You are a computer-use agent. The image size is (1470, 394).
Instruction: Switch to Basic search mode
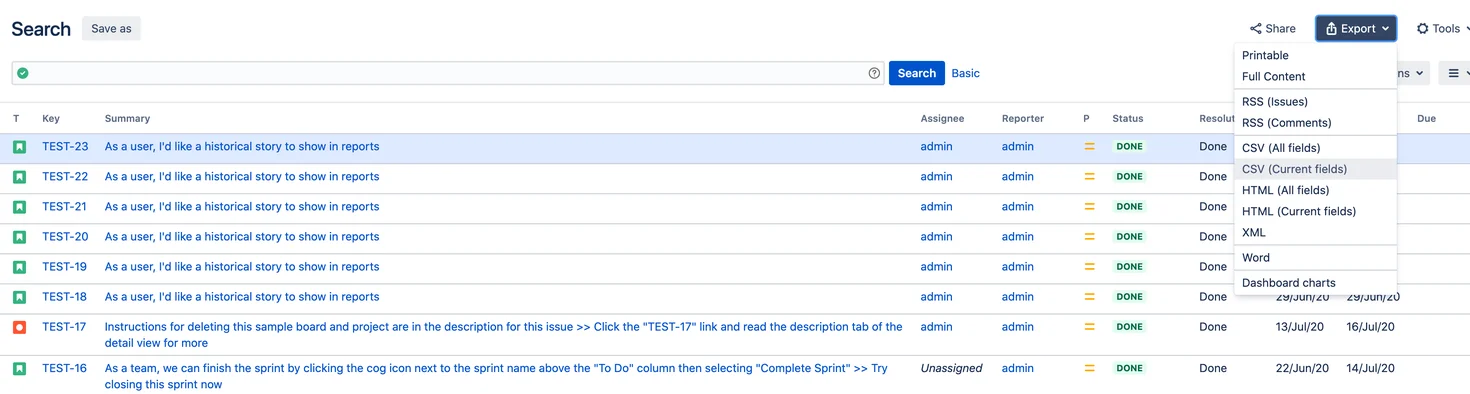[965, 73]
